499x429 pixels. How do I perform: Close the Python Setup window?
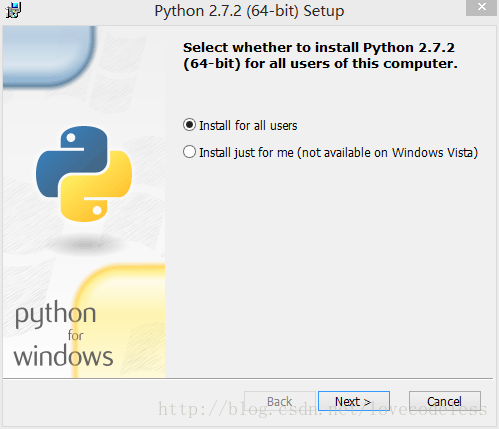click(481, 7)
